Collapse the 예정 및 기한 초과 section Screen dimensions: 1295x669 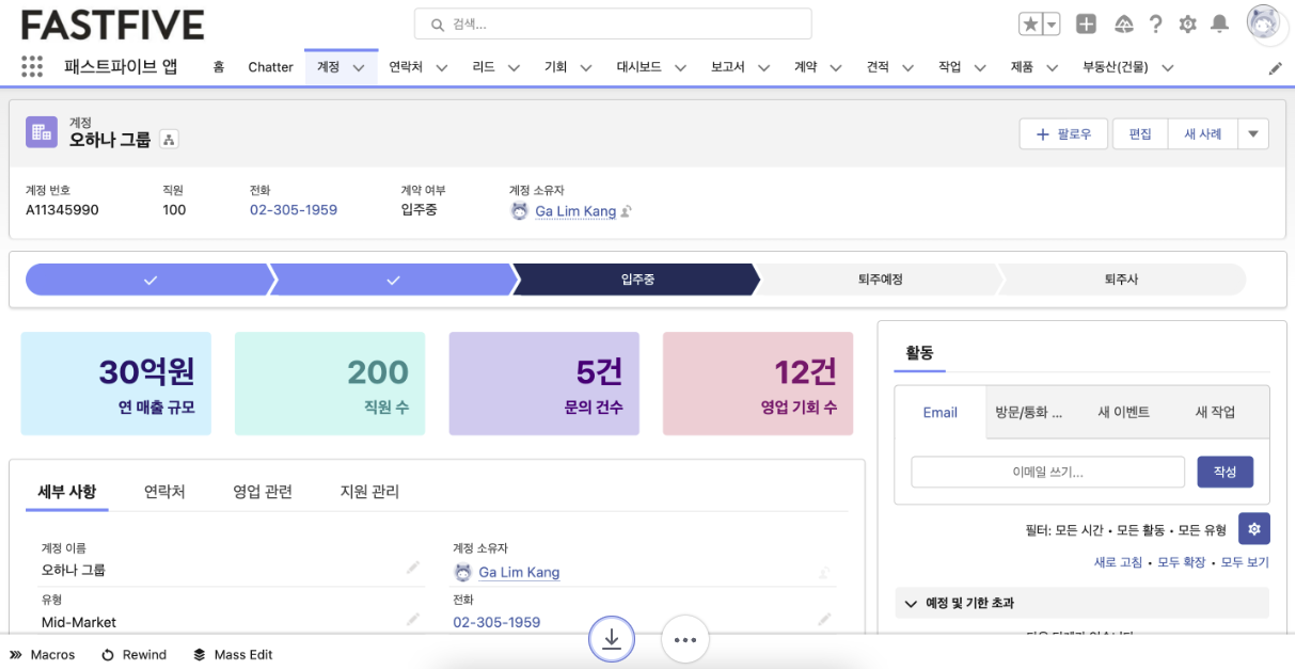(x=911, y=603)
